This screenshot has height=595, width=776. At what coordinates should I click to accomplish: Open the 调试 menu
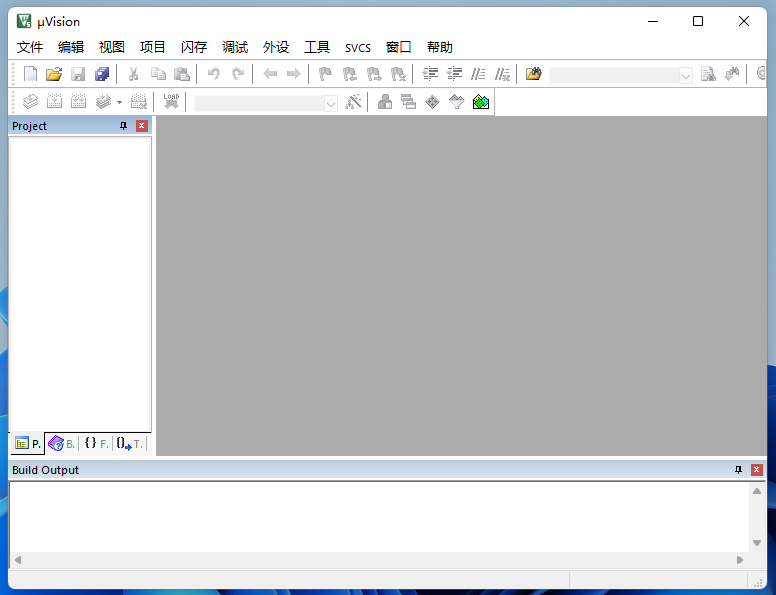click(235, 47)
